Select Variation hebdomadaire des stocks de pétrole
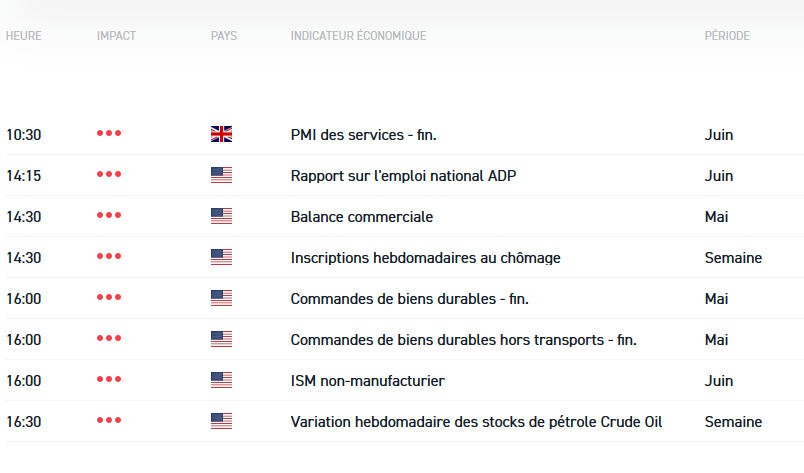This screenshot has width=804, height=473. point(476,422)
